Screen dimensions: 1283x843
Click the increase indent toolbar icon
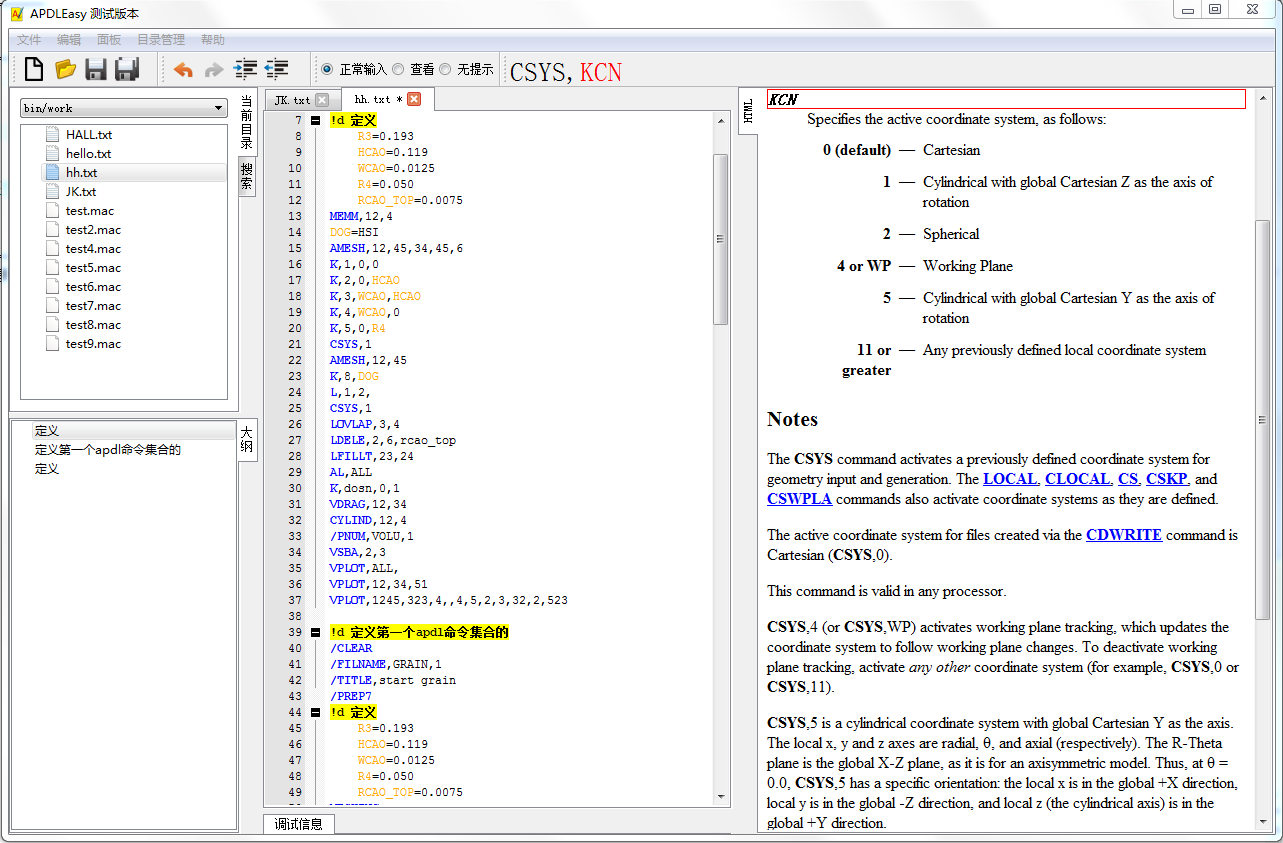[245, 69]
